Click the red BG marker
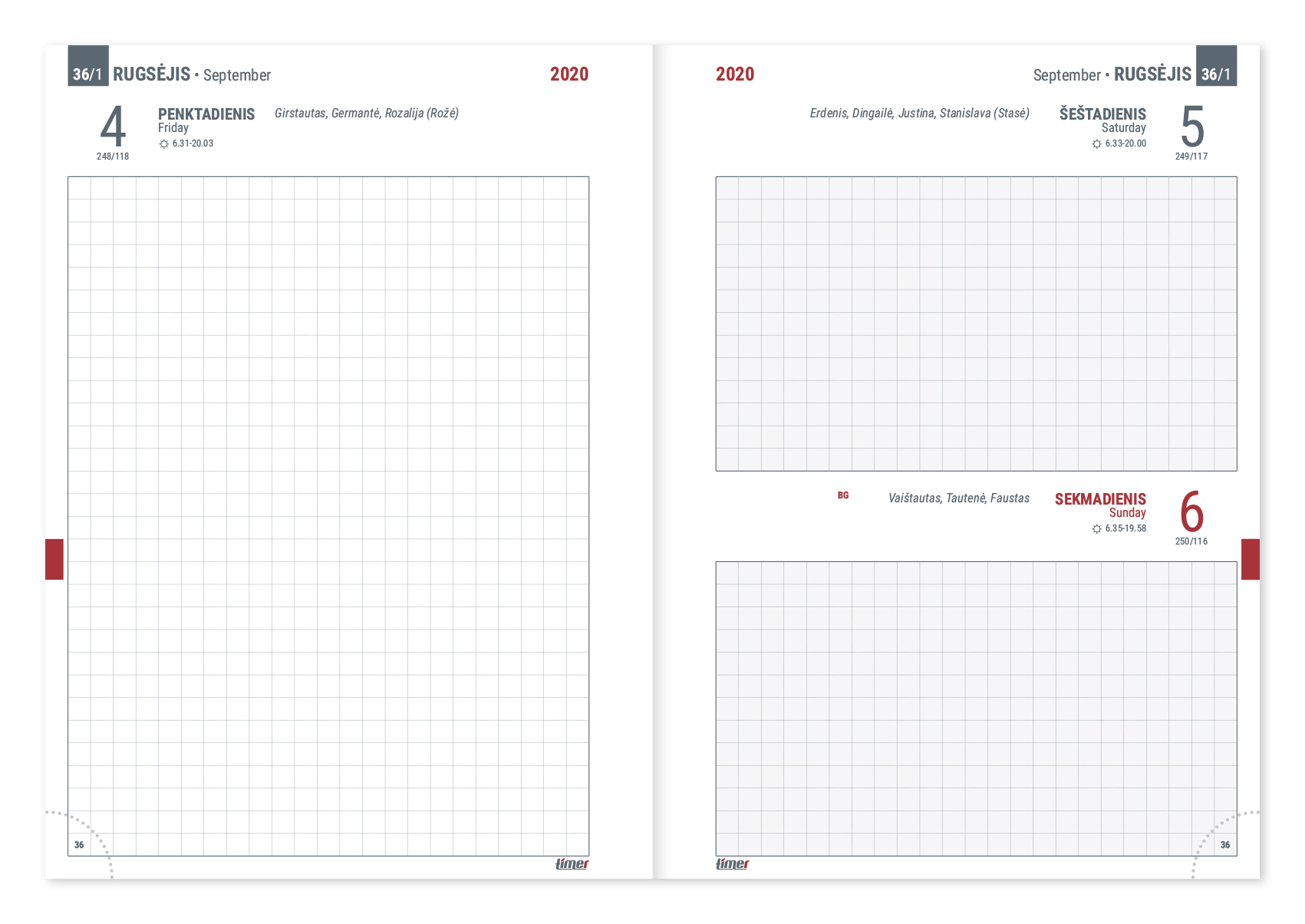Image resolution: width=1305 pixels, height=924 pixels. (843, 496)
